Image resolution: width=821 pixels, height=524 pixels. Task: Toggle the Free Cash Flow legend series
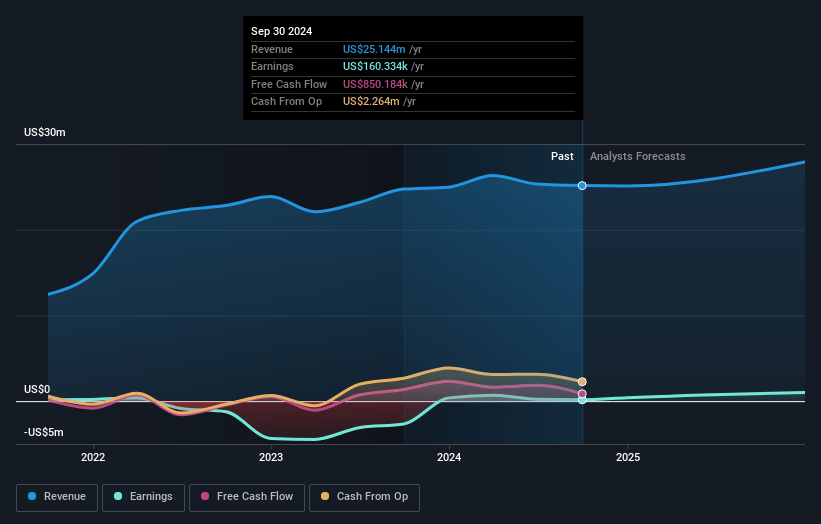tap(247, 497)
